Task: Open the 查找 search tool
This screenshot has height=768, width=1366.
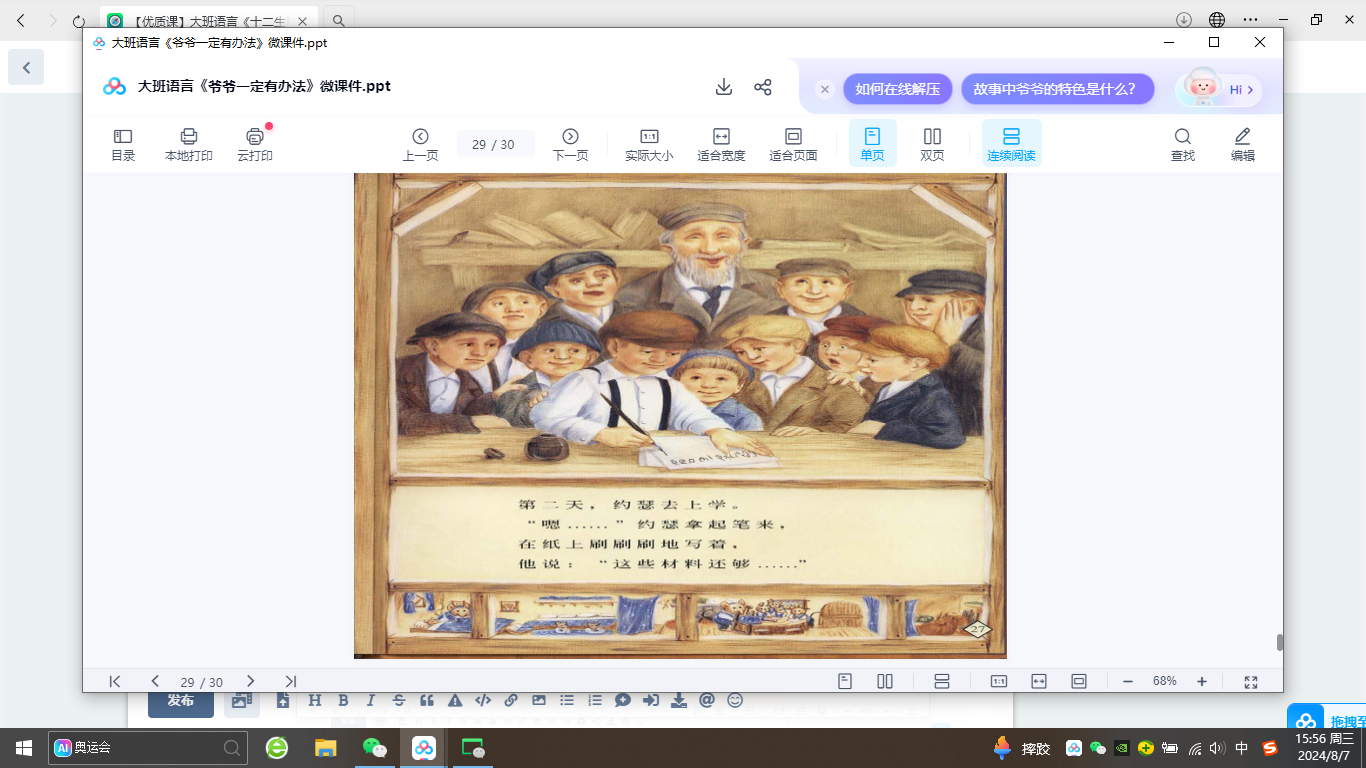Action: 1183,144
